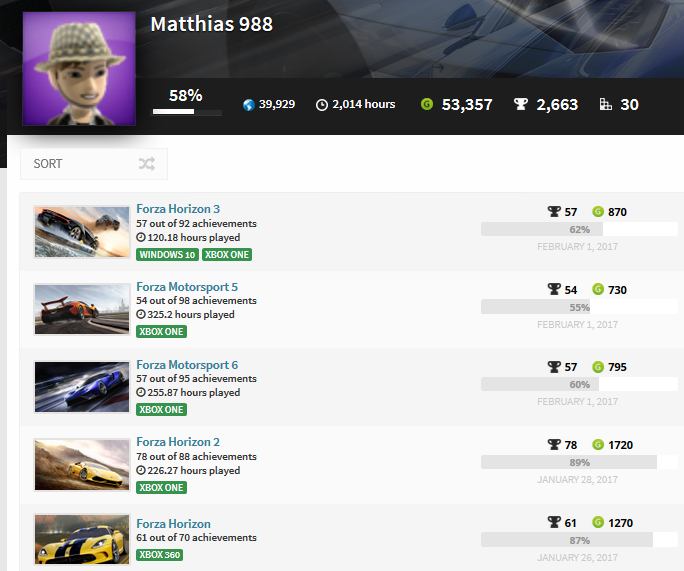Click the clock icon beside 255.87 hours played
The height and width of the screenshot is (571, 684).
pos(140,393)
